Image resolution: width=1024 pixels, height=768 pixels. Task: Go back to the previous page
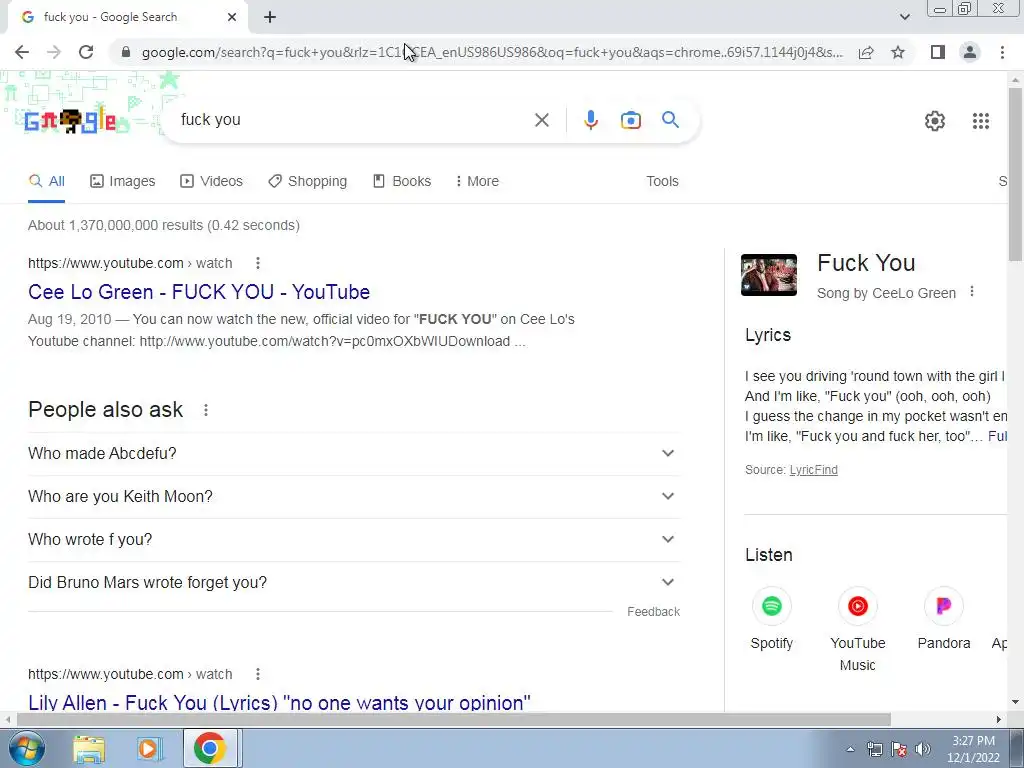22,52
